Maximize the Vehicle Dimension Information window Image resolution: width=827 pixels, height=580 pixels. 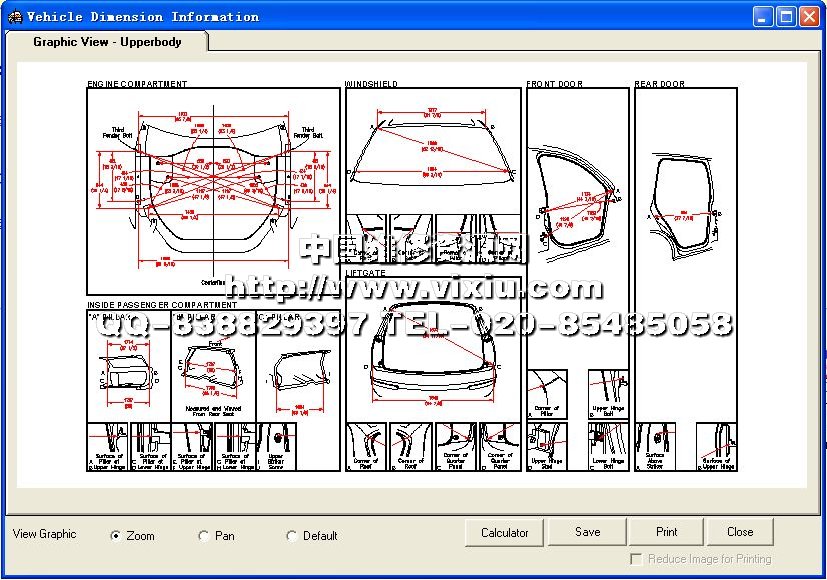(x=786, y=16)
